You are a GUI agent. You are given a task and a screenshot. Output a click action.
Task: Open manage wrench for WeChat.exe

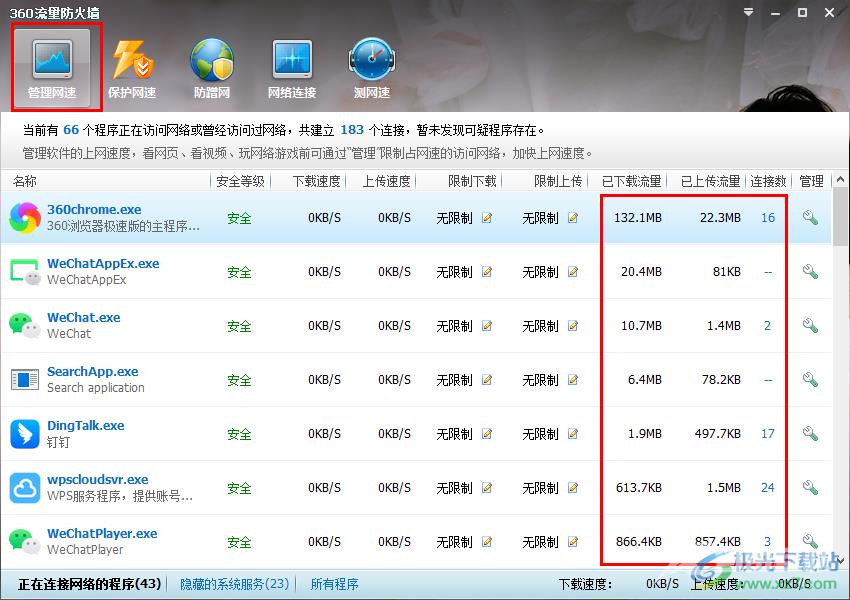pyautogui.click(x=810, y=326)
